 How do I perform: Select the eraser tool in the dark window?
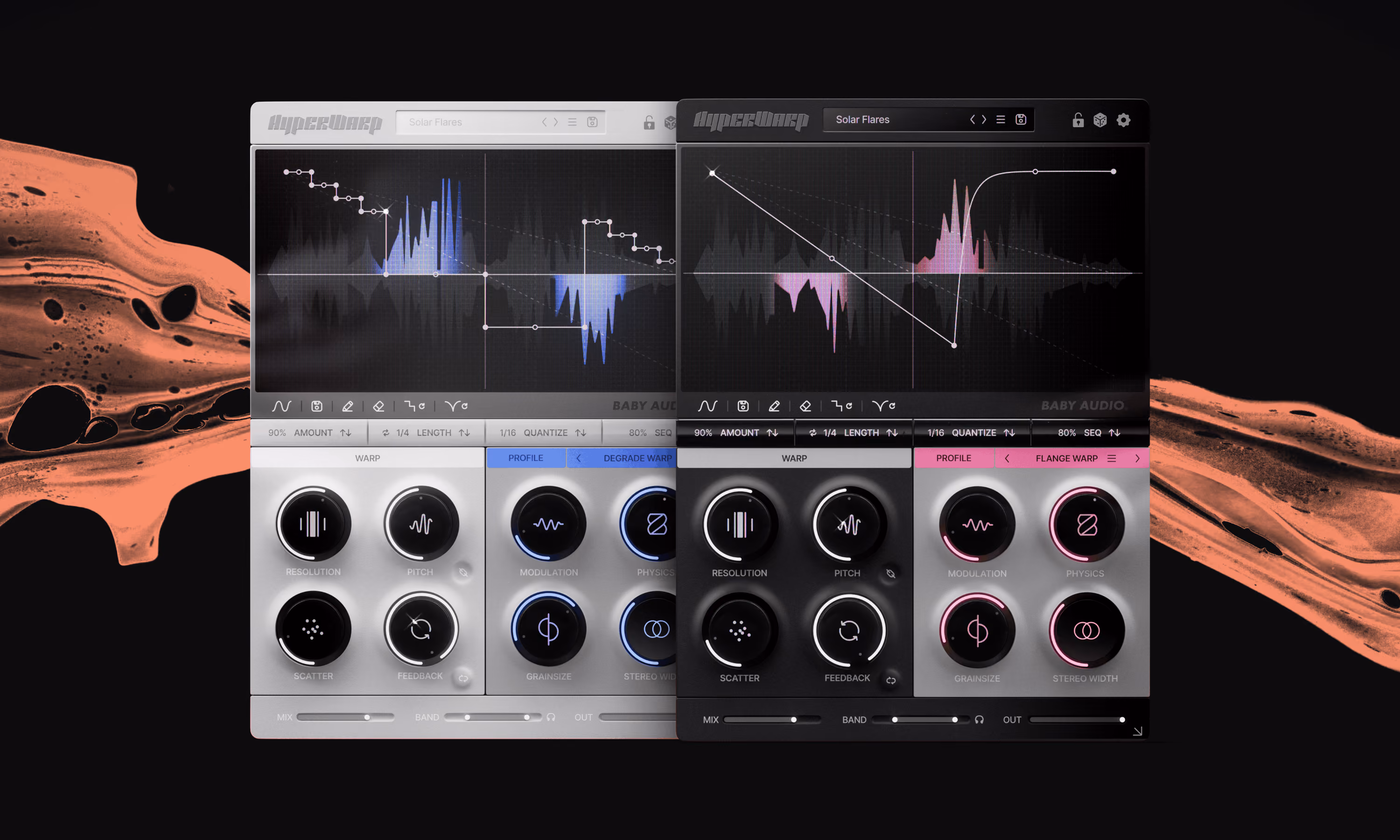(x=805, y=406)
